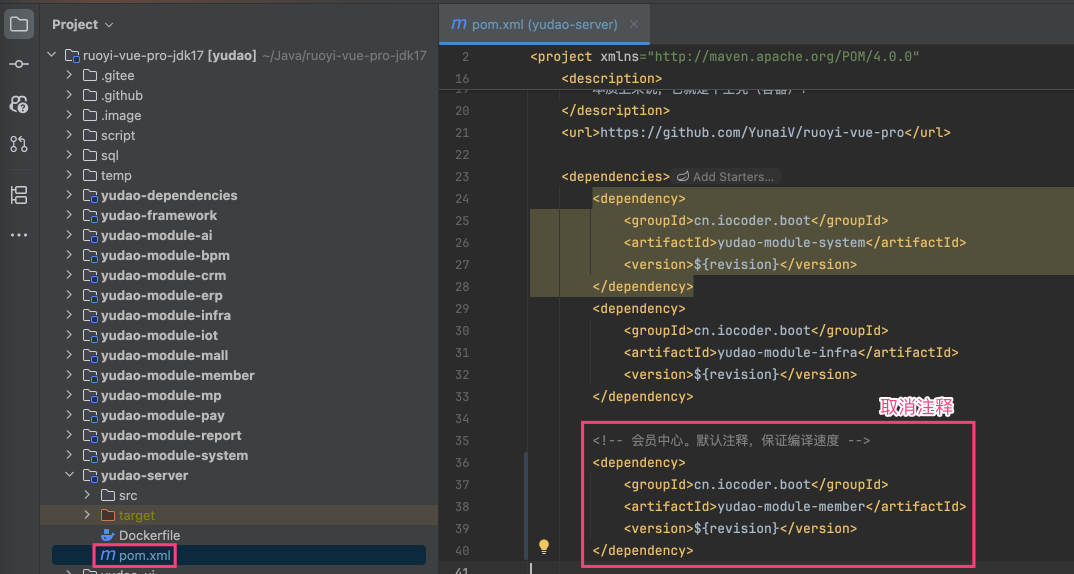Click the line 36 gutter number

461,463
